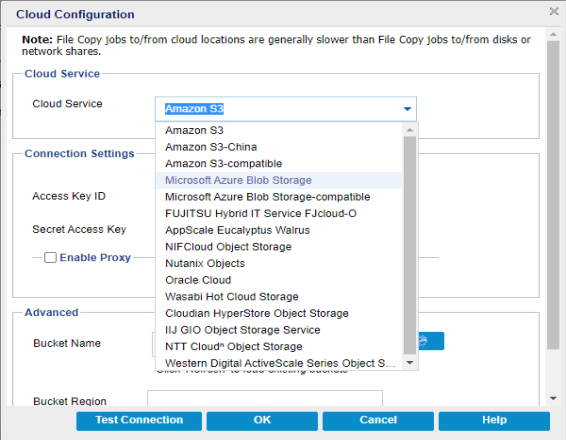Choose IIJ GIO Object Storage Service
The width and height of the screenshot is (566, 440).
point(279,330)
